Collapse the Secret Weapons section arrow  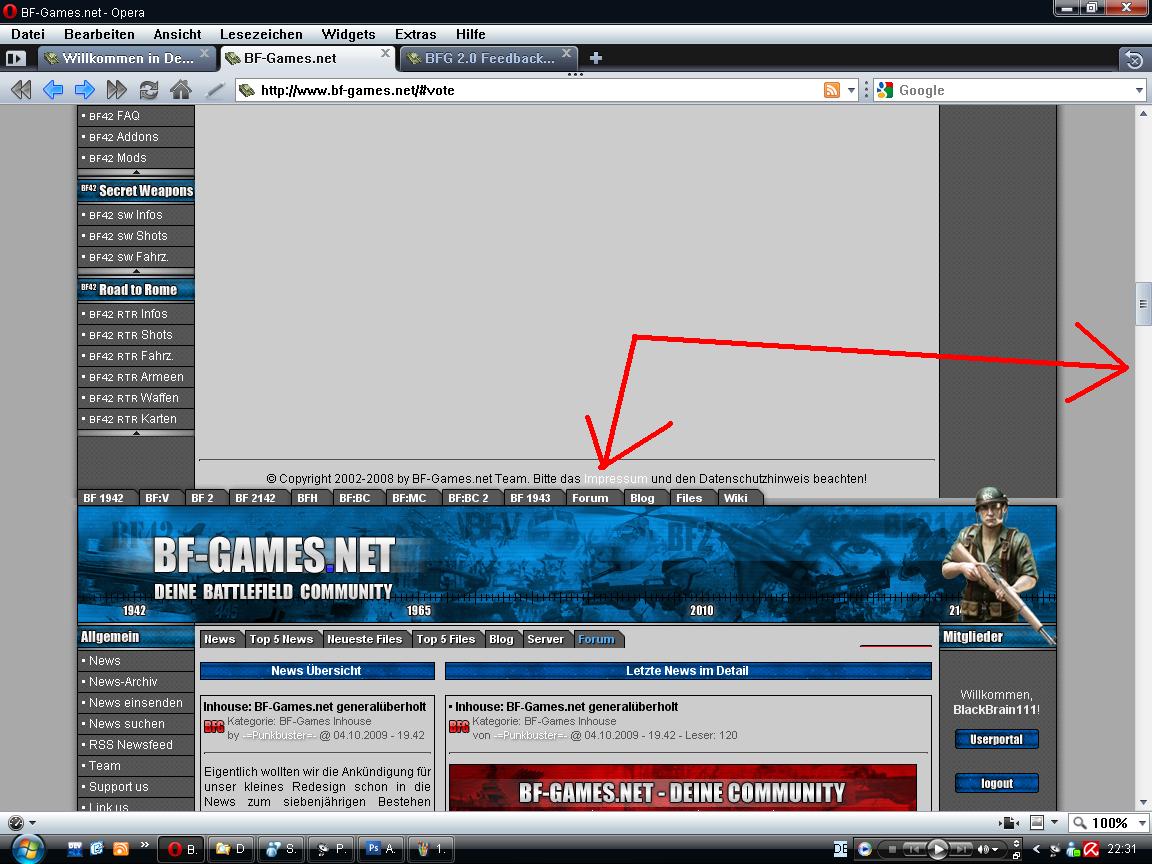(136, 271)
